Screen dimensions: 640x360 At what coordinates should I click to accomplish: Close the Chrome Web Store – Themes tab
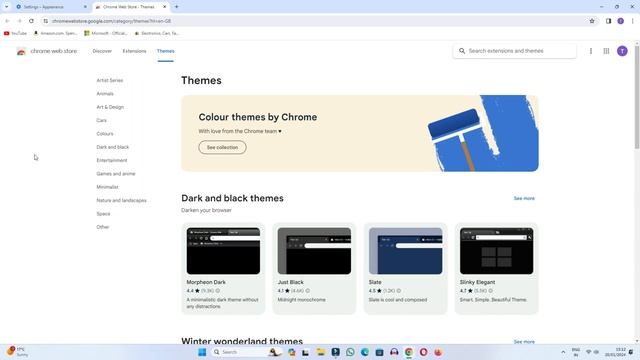click(164, 7)
